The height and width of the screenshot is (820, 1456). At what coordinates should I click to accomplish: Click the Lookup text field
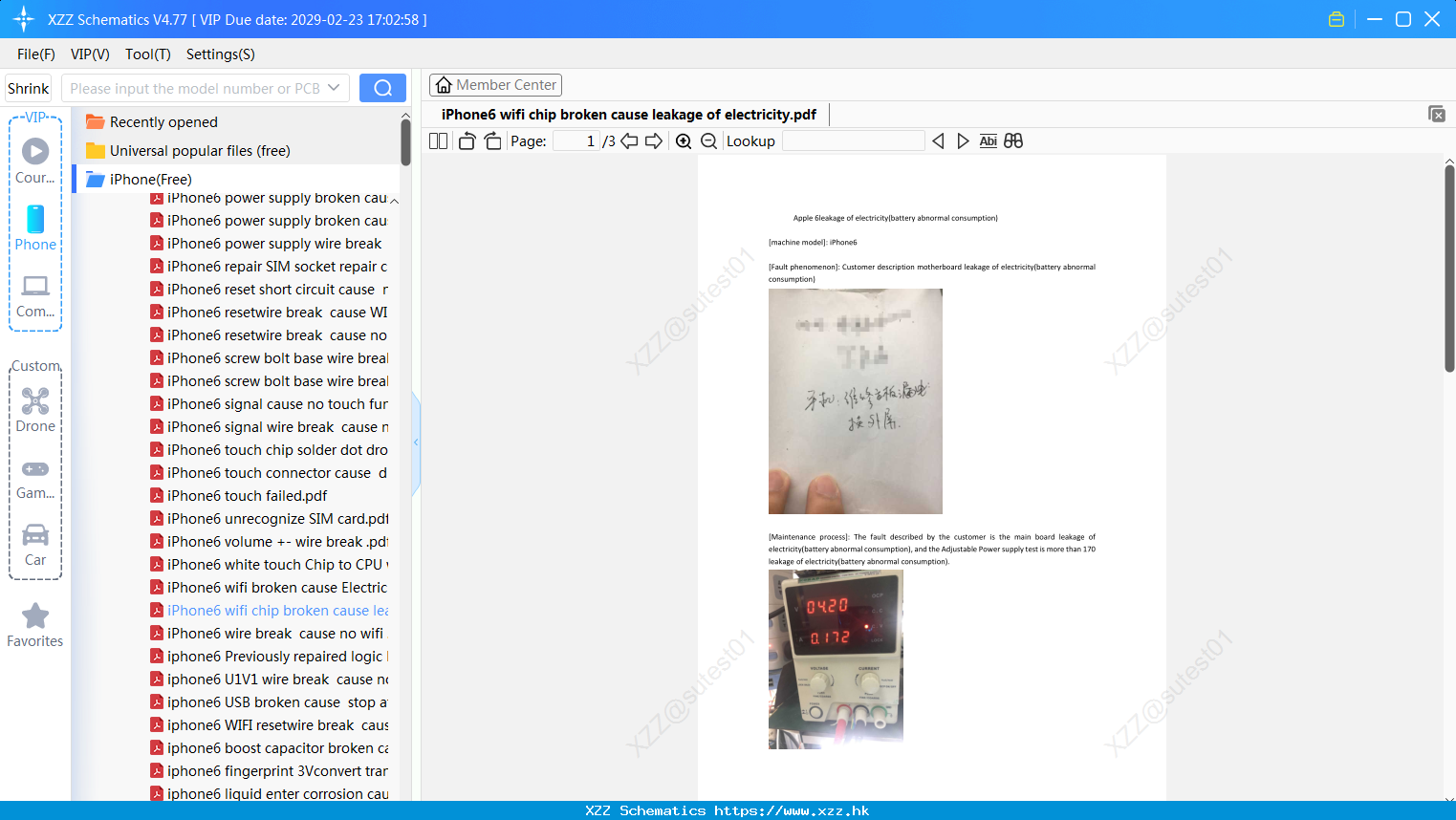(x=854, y=141)
